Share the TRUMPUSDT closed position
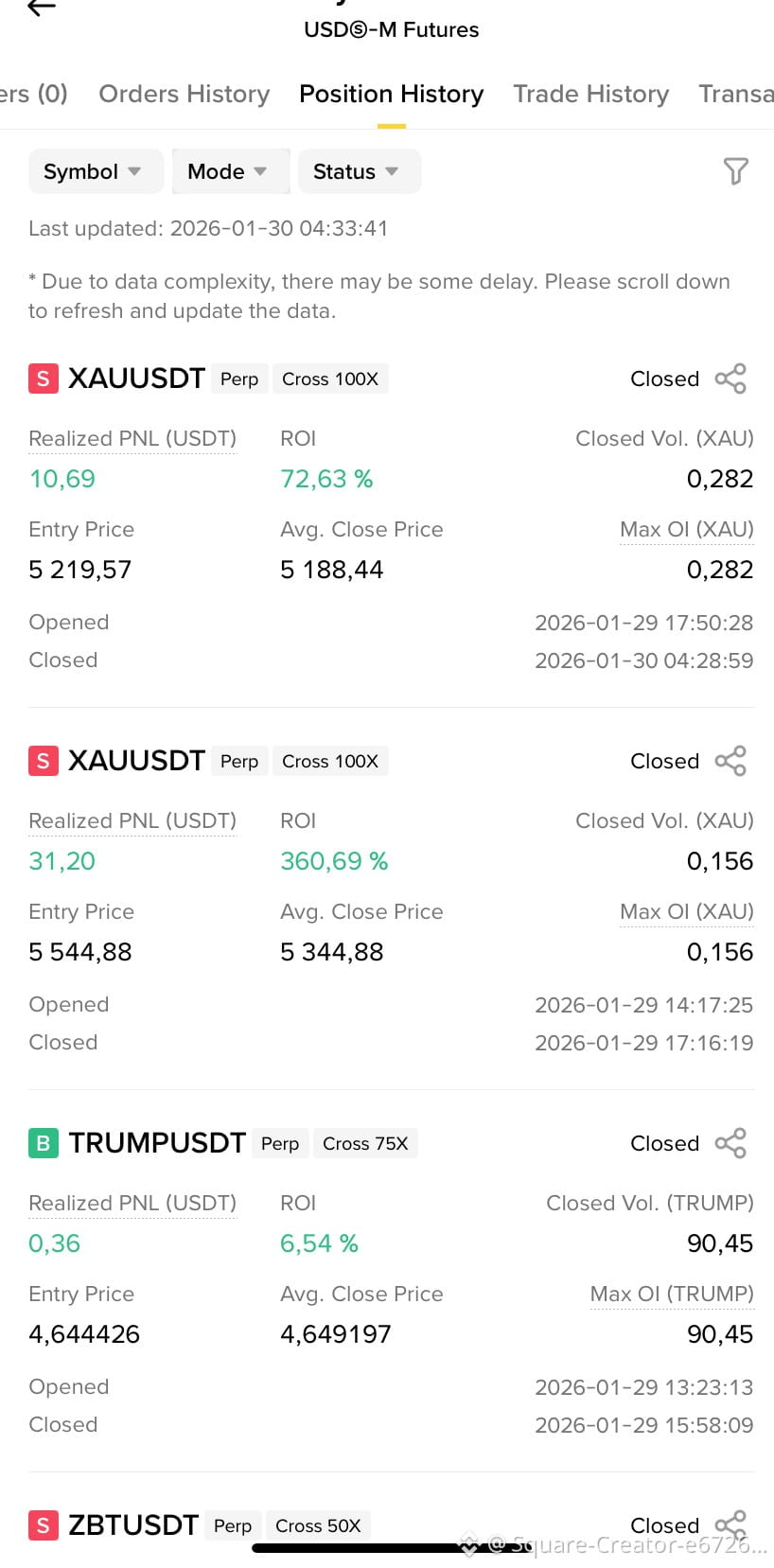 pos(730,1143)
